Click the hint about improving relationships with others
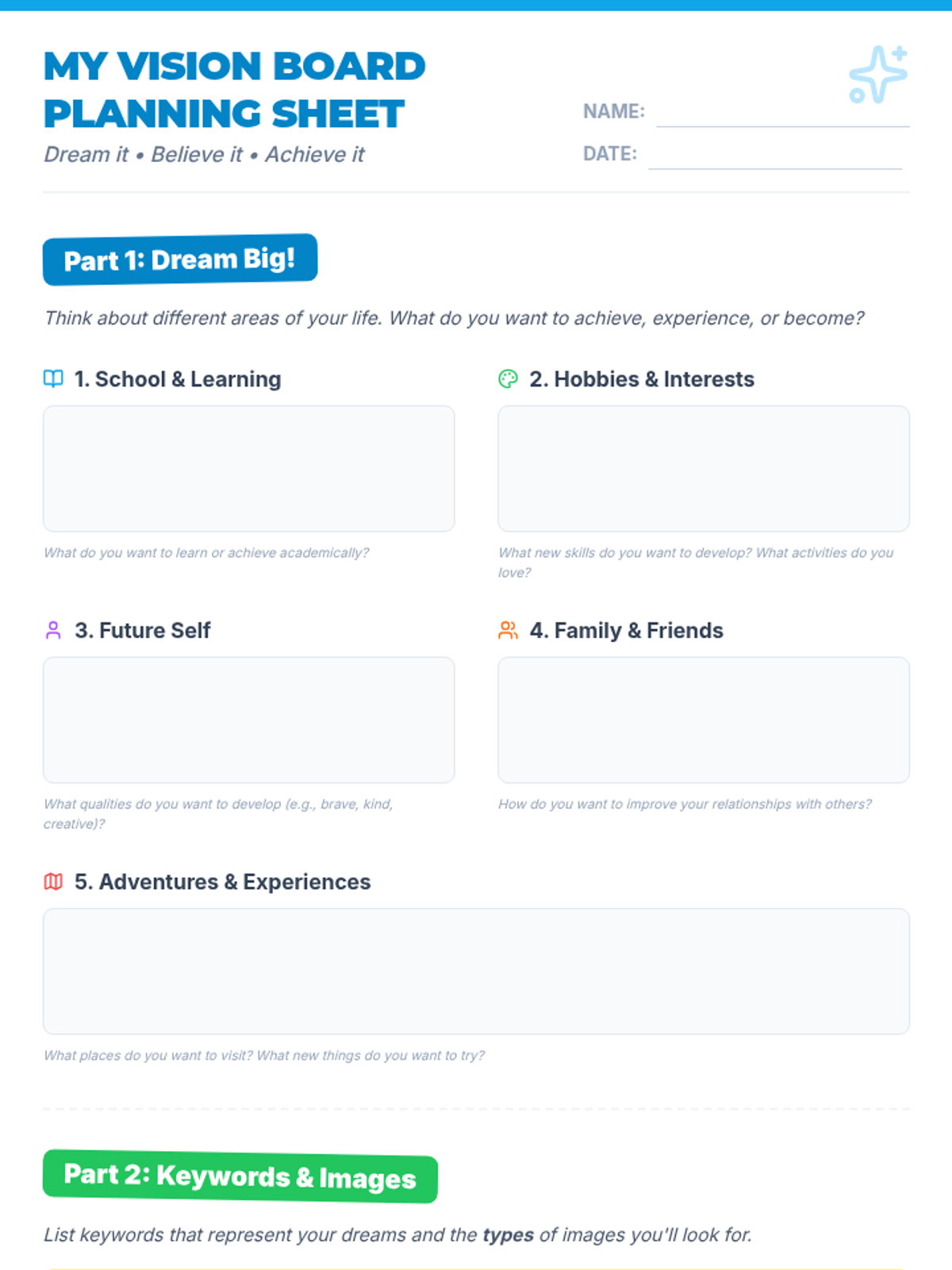Viewport: 952px width, 1270px height. tap(685, 804)
